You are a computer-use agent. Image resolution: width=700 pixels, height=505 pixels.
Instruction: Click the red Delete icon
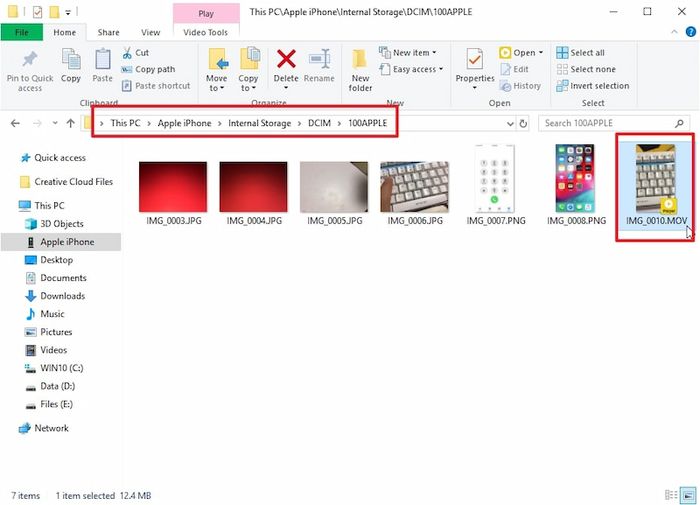click(286, 60)
